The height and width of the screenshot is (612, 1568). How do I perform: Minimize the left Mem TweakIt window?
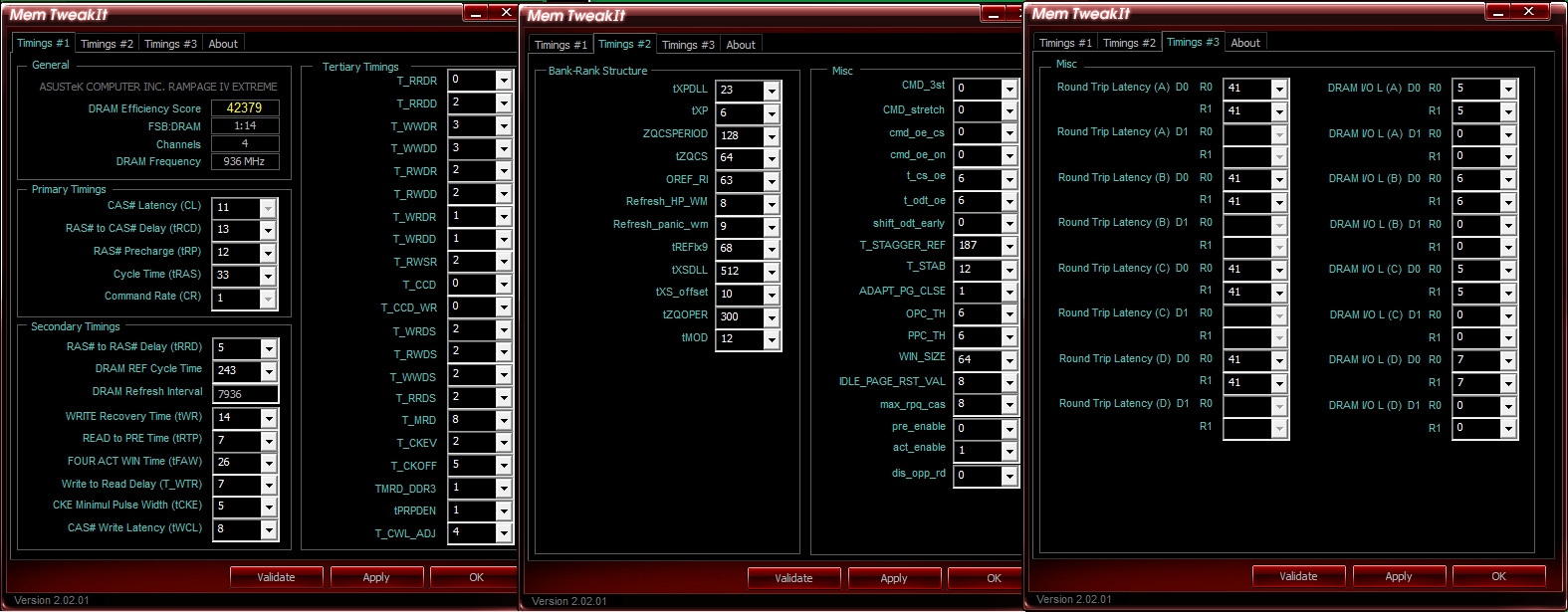point(476,13)
